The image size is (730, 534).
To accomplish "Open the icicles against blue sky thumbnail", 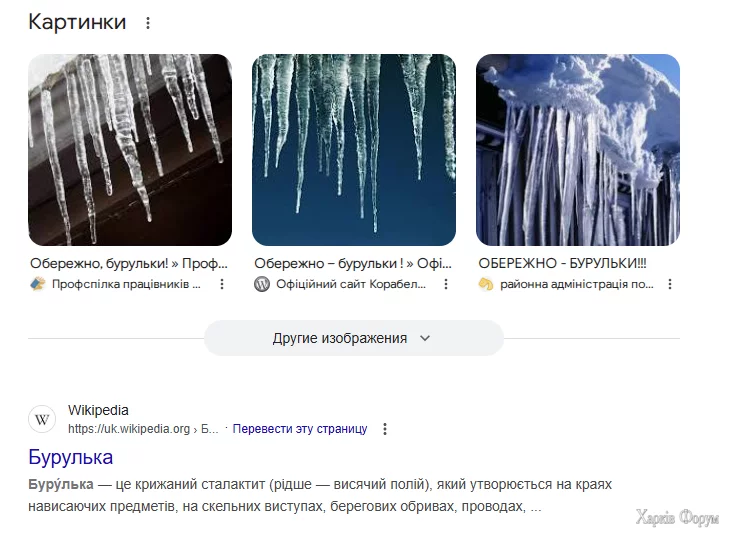I will point(354,150).
